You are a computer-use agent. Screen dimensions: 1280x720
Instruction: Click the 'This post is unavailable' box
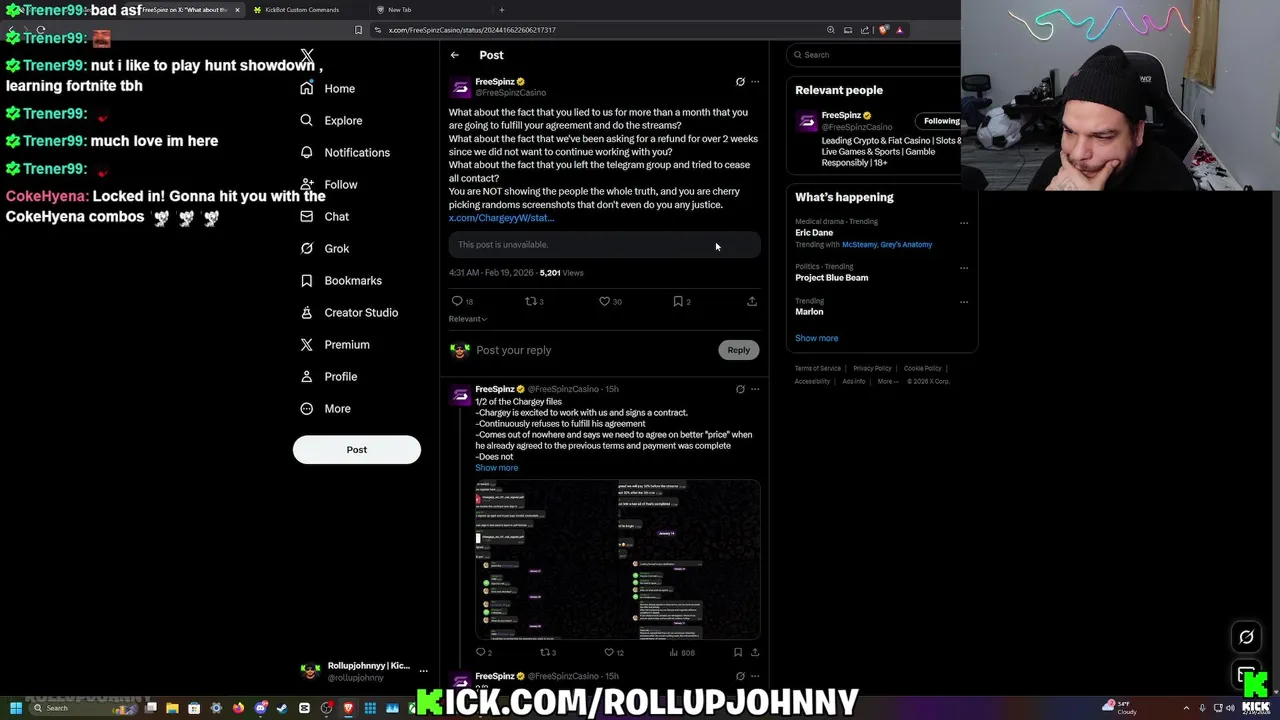pos(604,245)
